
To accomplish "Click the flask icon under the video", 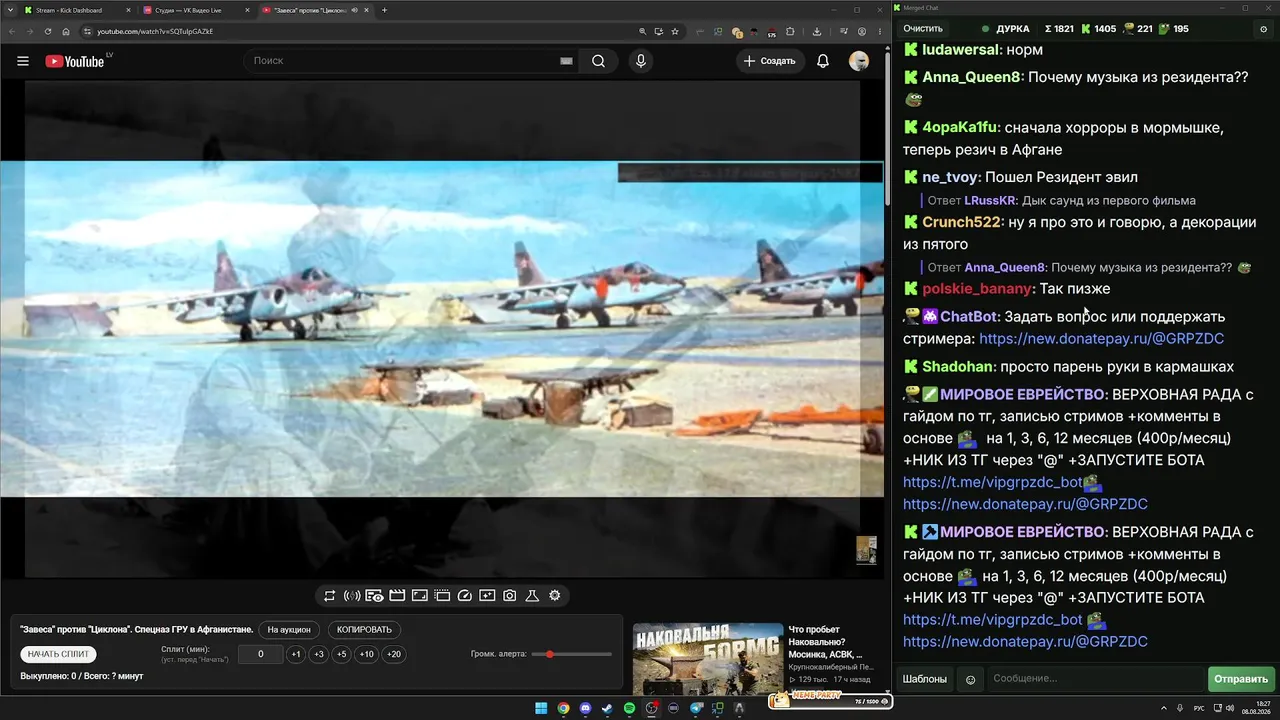I will [x=532, y=596].
